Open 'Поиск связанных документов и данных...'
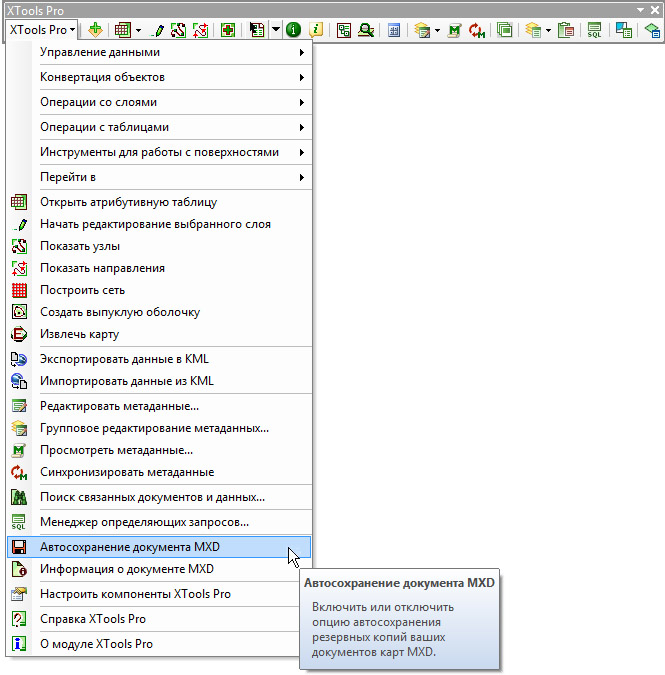665x675 pixels. pyautogui.click(x=159, y=497)
